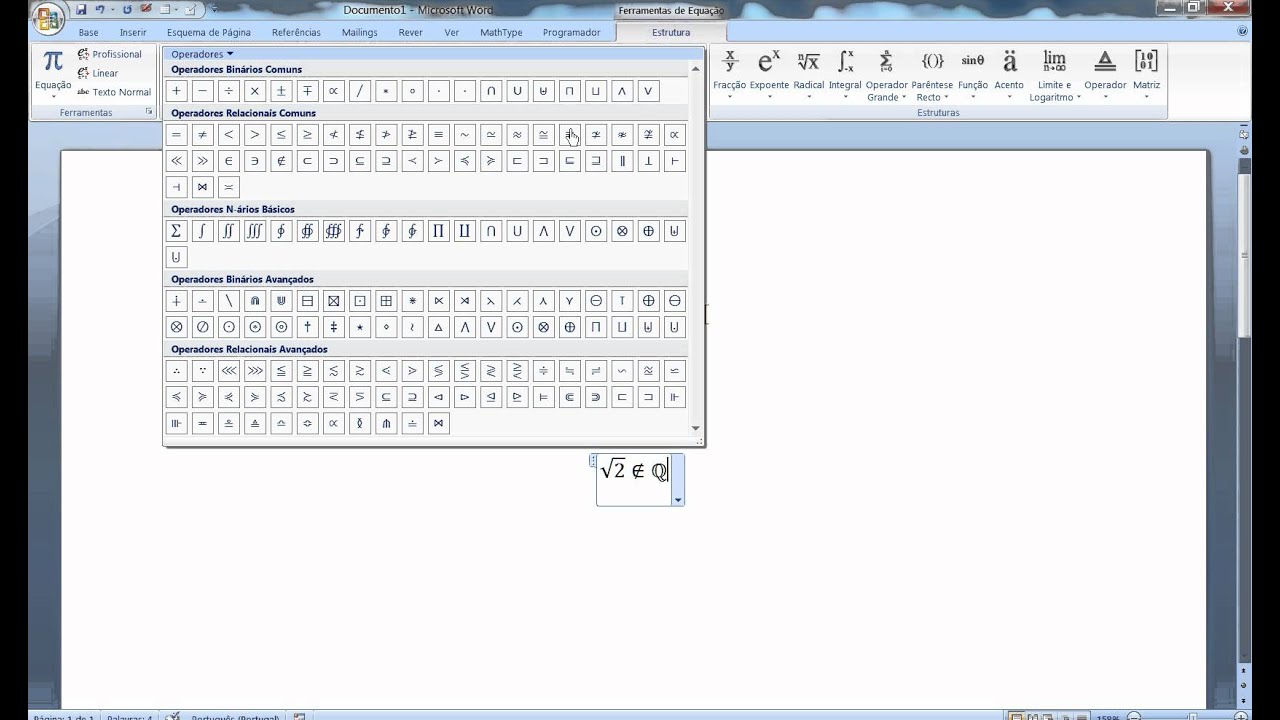The height and width of the screenshot is (720, 1280).
Task: Open the Limite e Logaritmo dropdown
Action: click(x=1054, y=75)
